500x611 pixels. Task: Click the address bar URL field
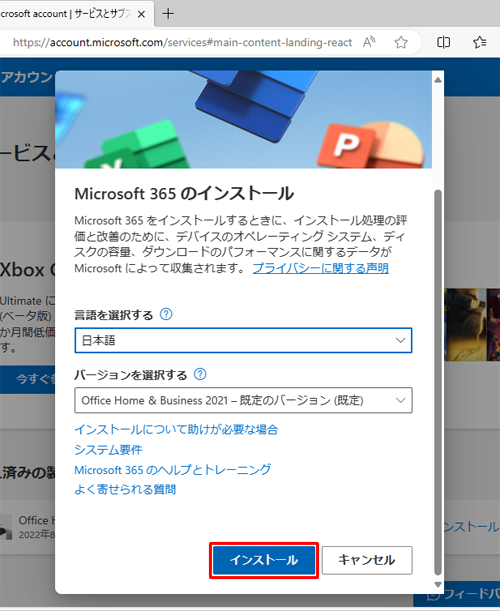tap(182, 42)
